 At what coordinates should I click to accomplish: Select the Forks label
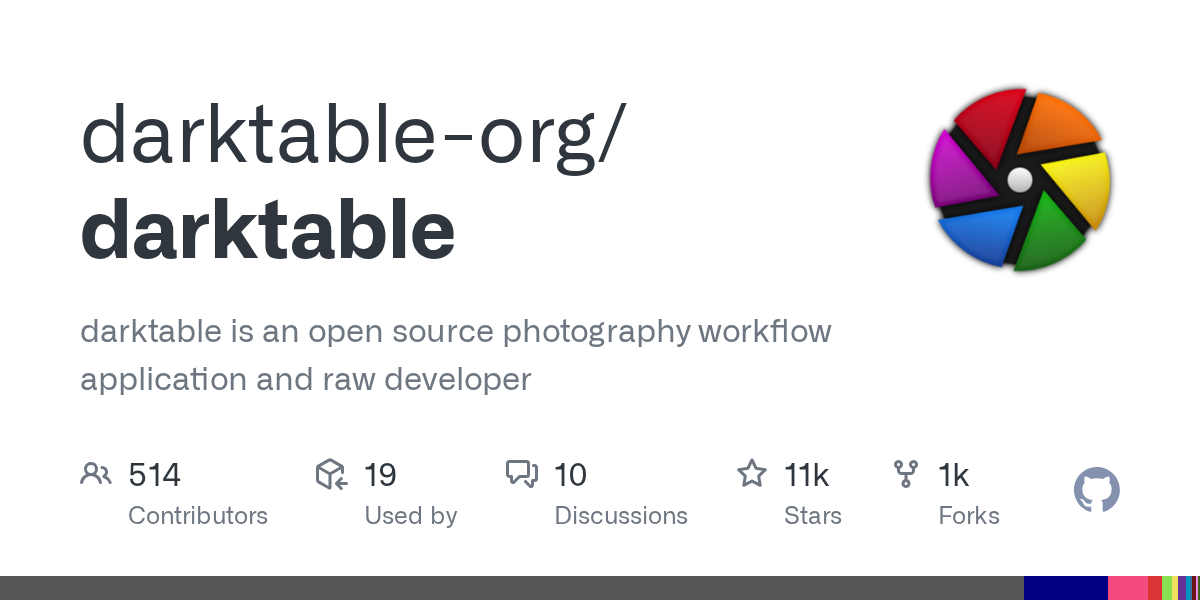[x=968, y=516]
